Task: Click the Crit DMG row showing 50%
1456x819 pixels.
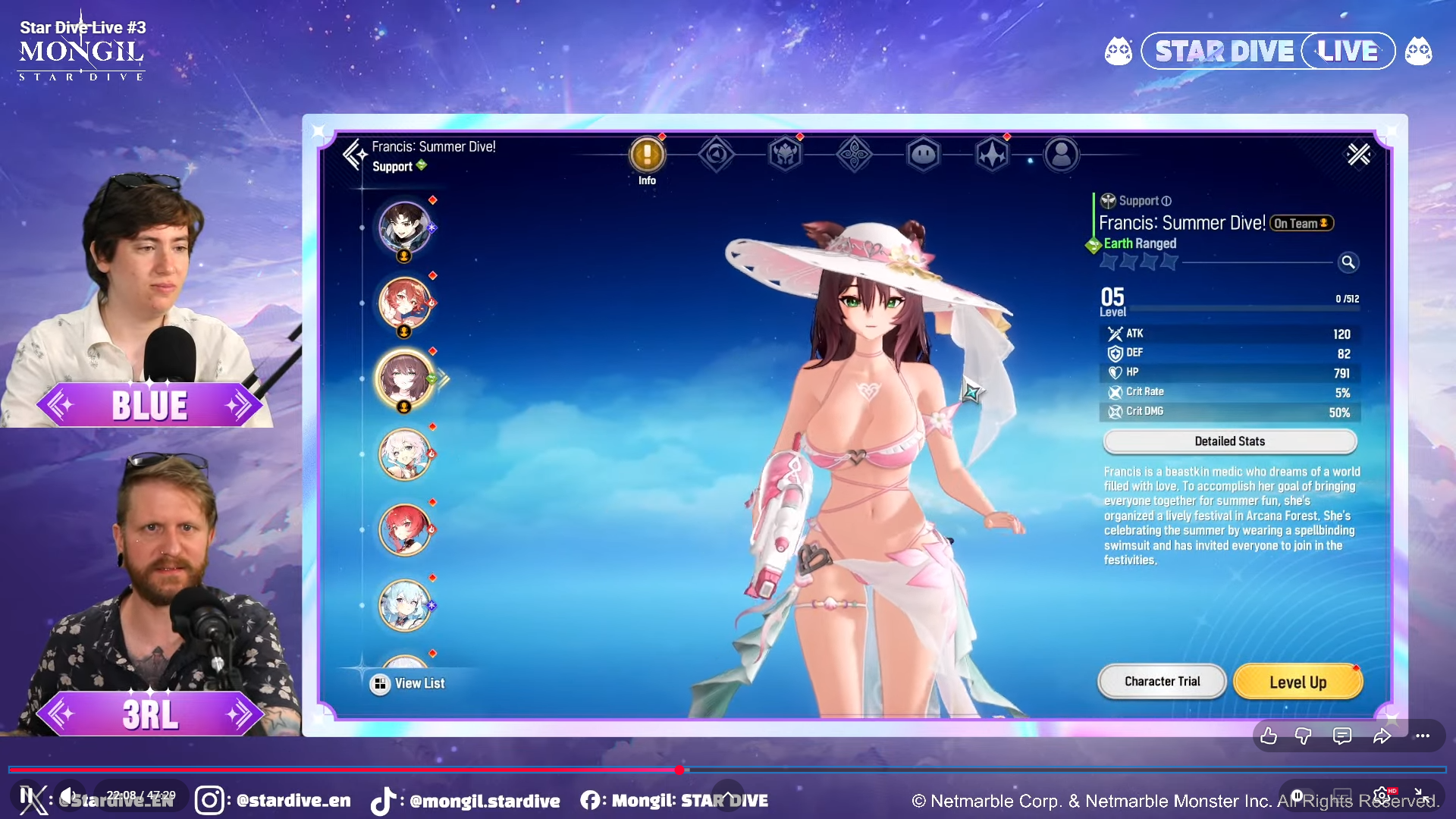Action: tap(1229, 412)
